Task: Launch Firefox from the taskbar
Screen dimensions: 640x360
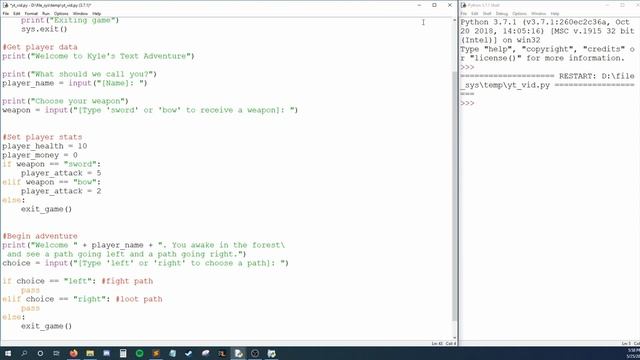Action: [x=73, y=353]
